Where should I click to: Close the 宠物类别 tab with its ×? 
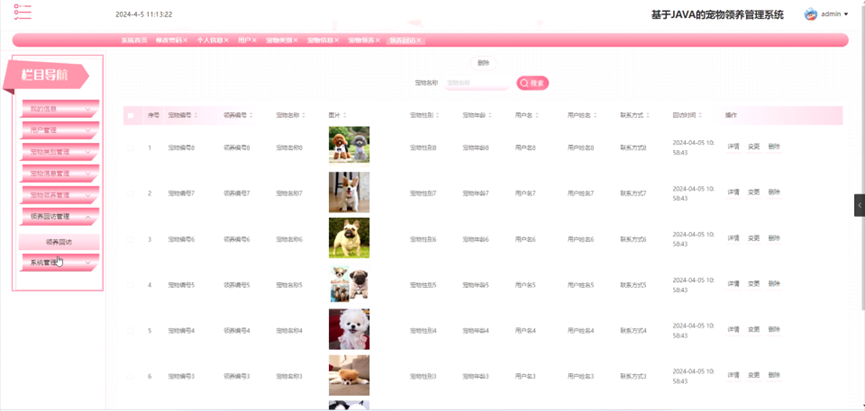tap(296, 40)
